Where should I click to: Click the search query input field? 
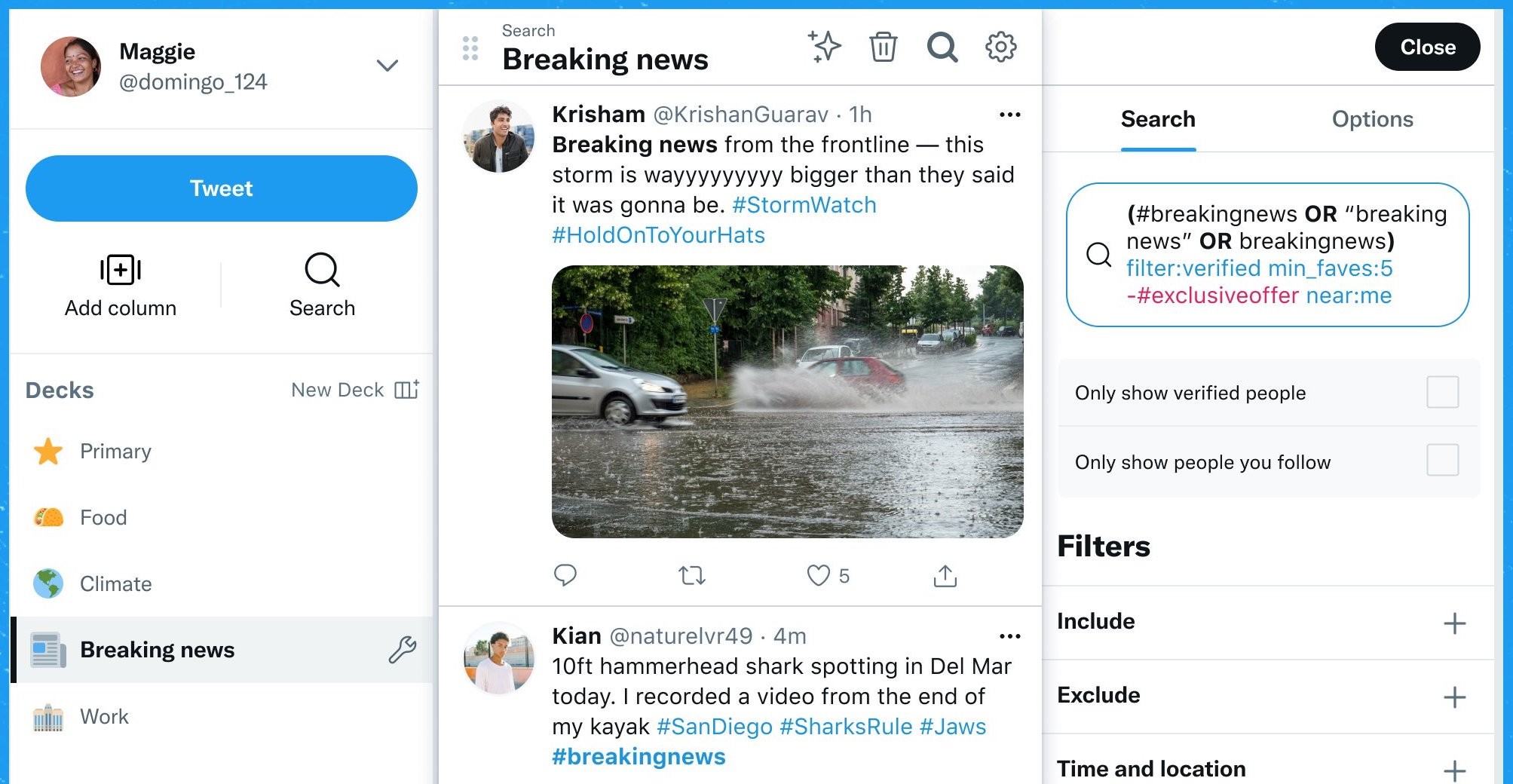point(1268,255)
